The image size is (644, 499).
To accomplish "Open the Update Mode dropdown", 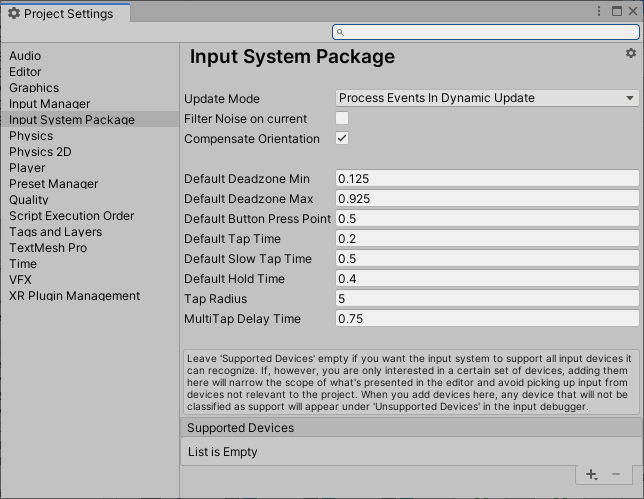I will pos(487,98).
